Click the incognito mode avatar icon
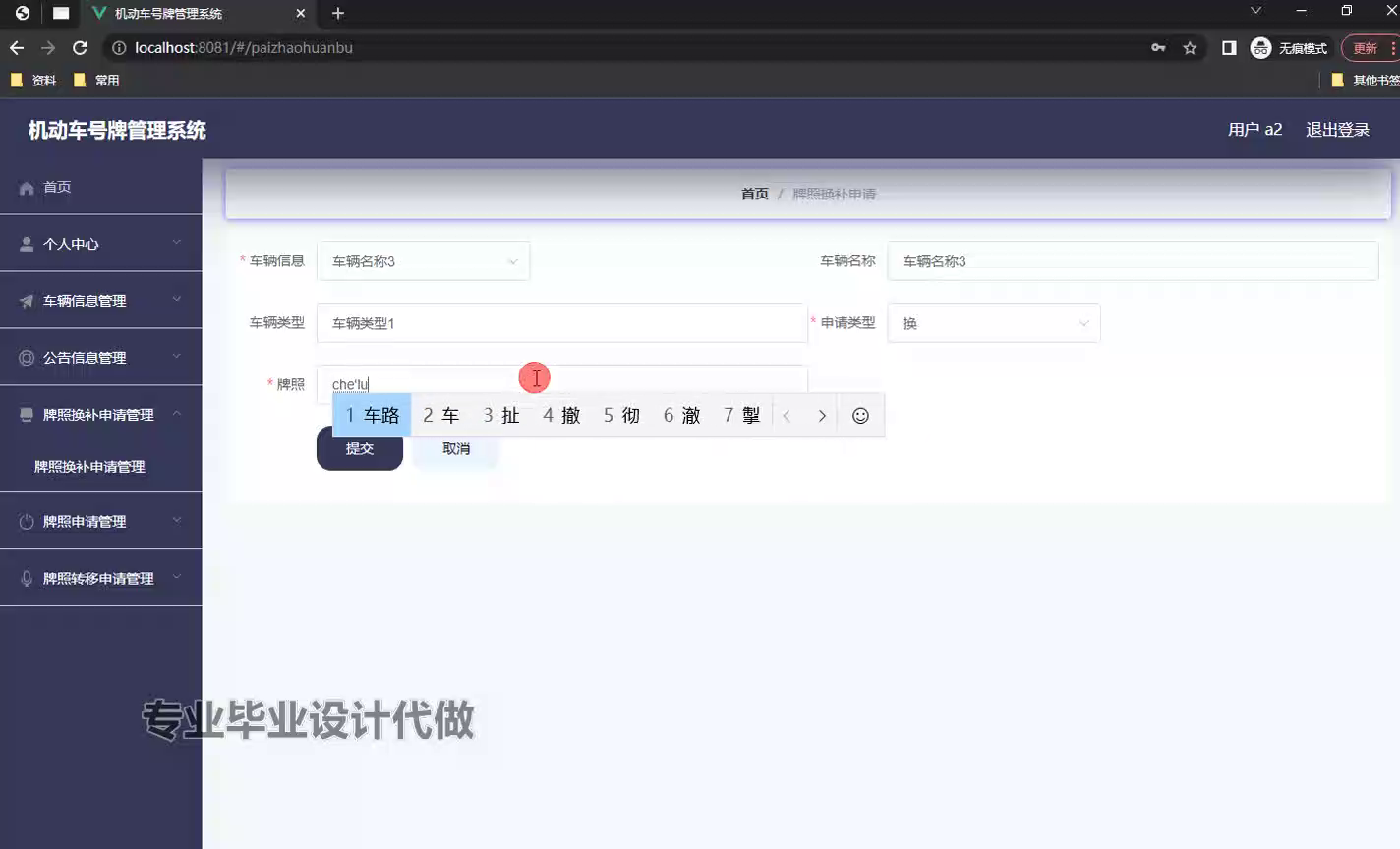Screen dimensions: 1400x849 (x=1260, y=47)
